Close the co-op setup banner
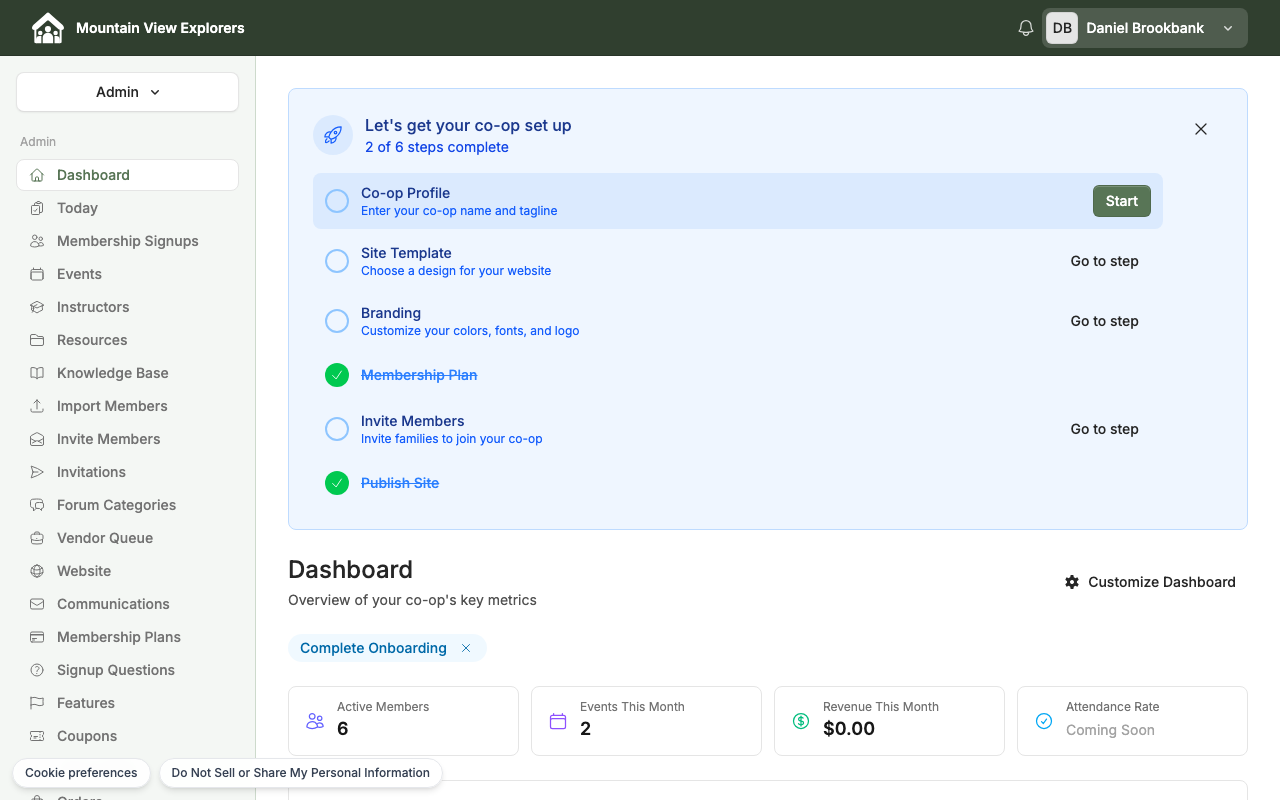This screenshot has width=1280, height=800. tap(1201, 129)
